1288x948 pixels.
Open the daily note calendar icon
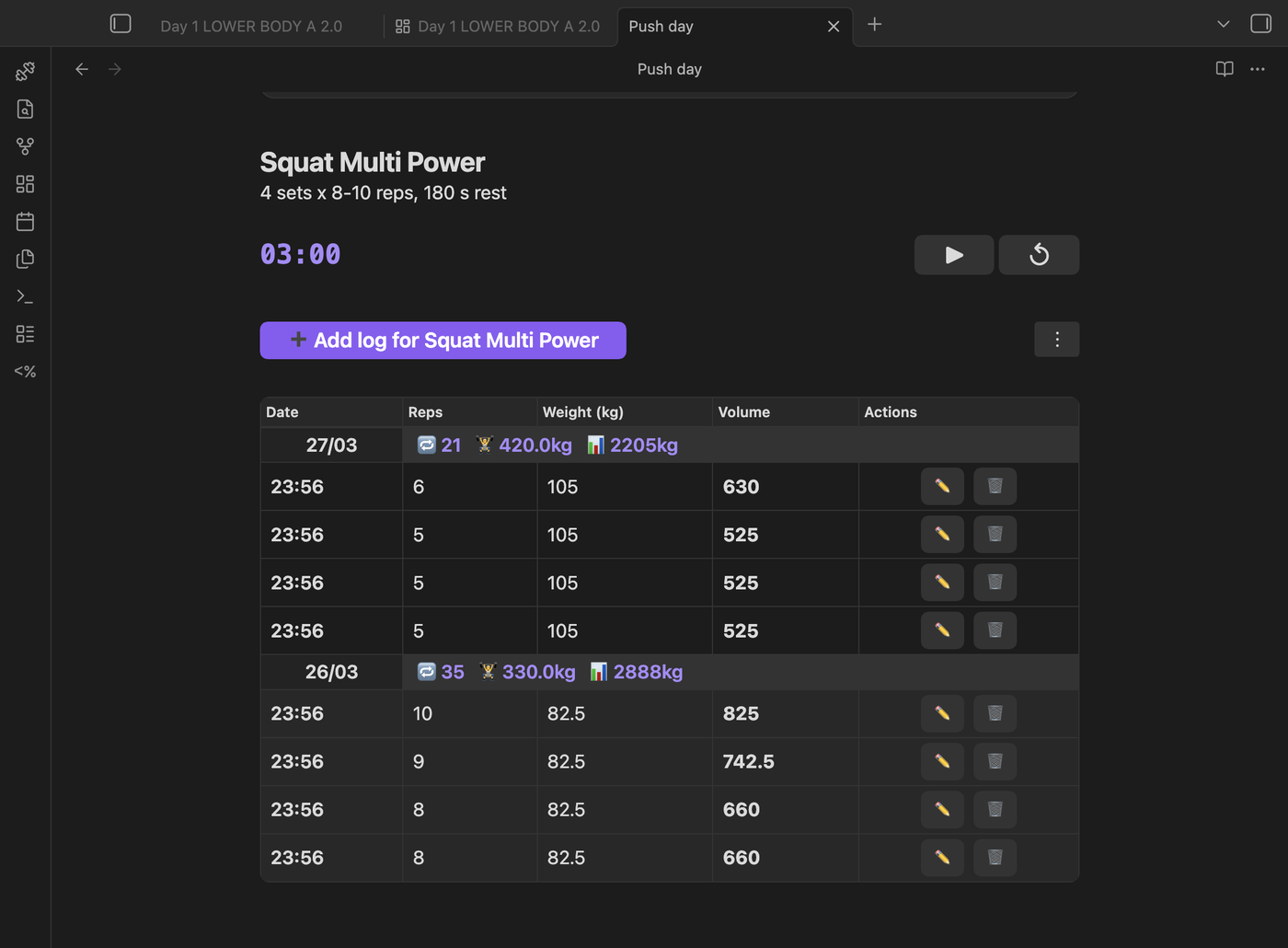click(25, 222)
